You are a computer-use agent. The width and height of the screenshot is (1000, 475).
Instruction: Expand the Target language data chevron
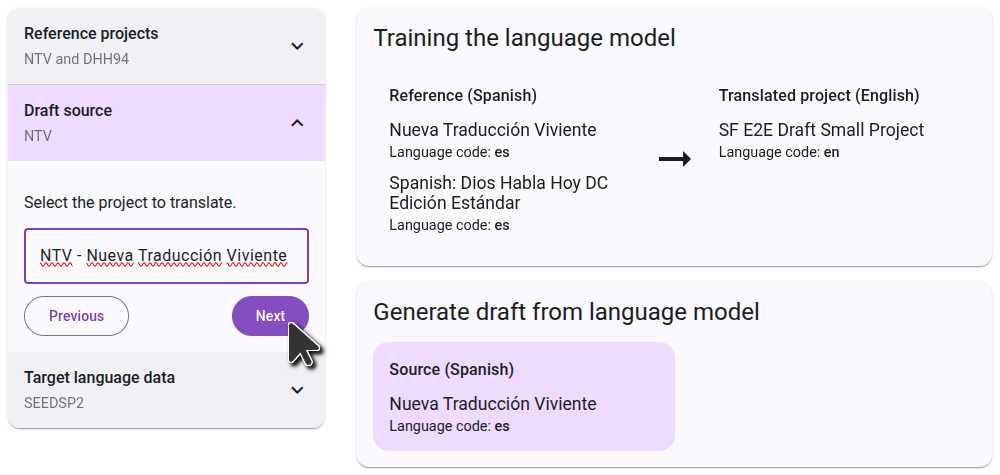(x=297, y=390)
